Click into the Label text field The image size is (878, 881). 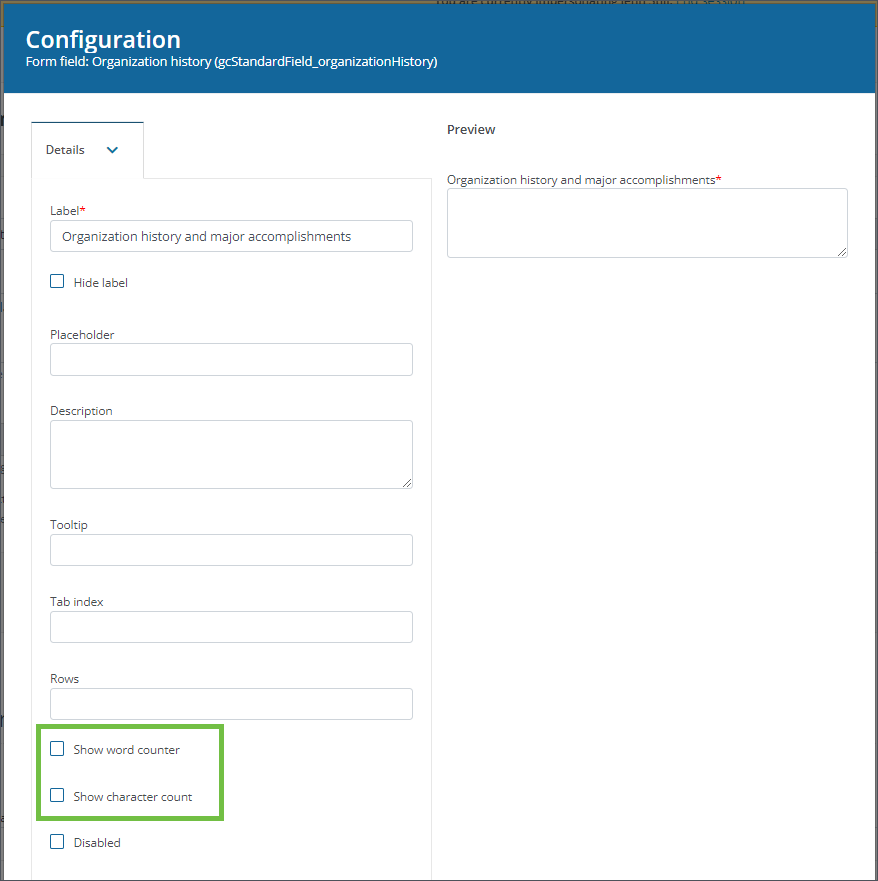point(231,237)
